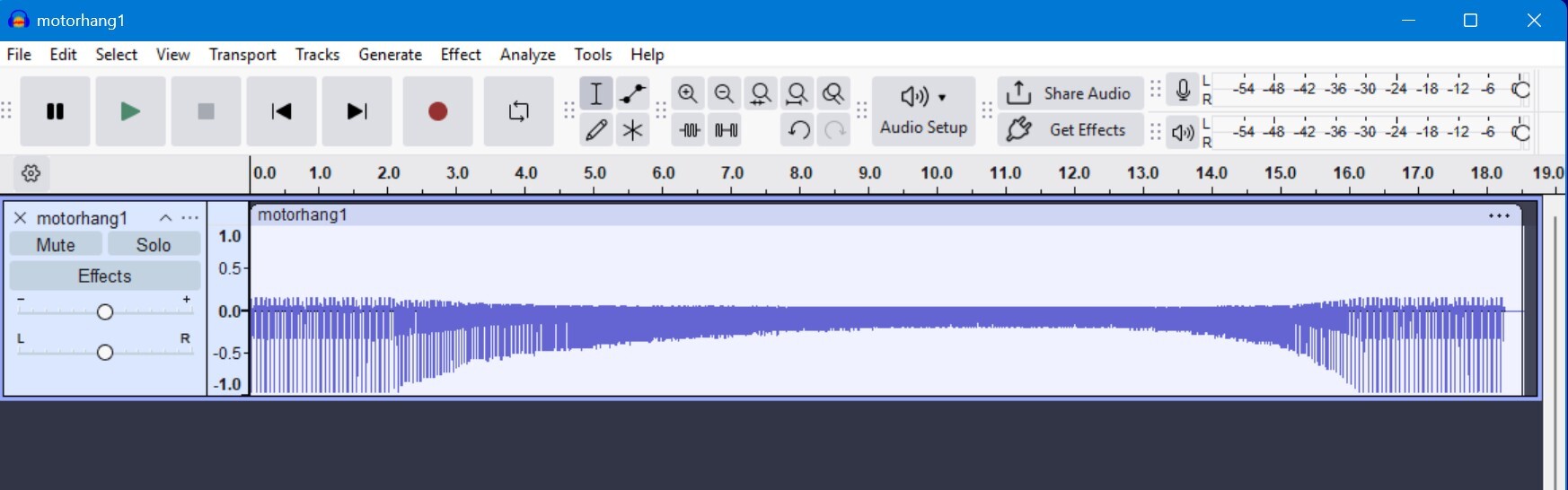
Task: Solo the motorhang1 track
Action: coord(154,245)
